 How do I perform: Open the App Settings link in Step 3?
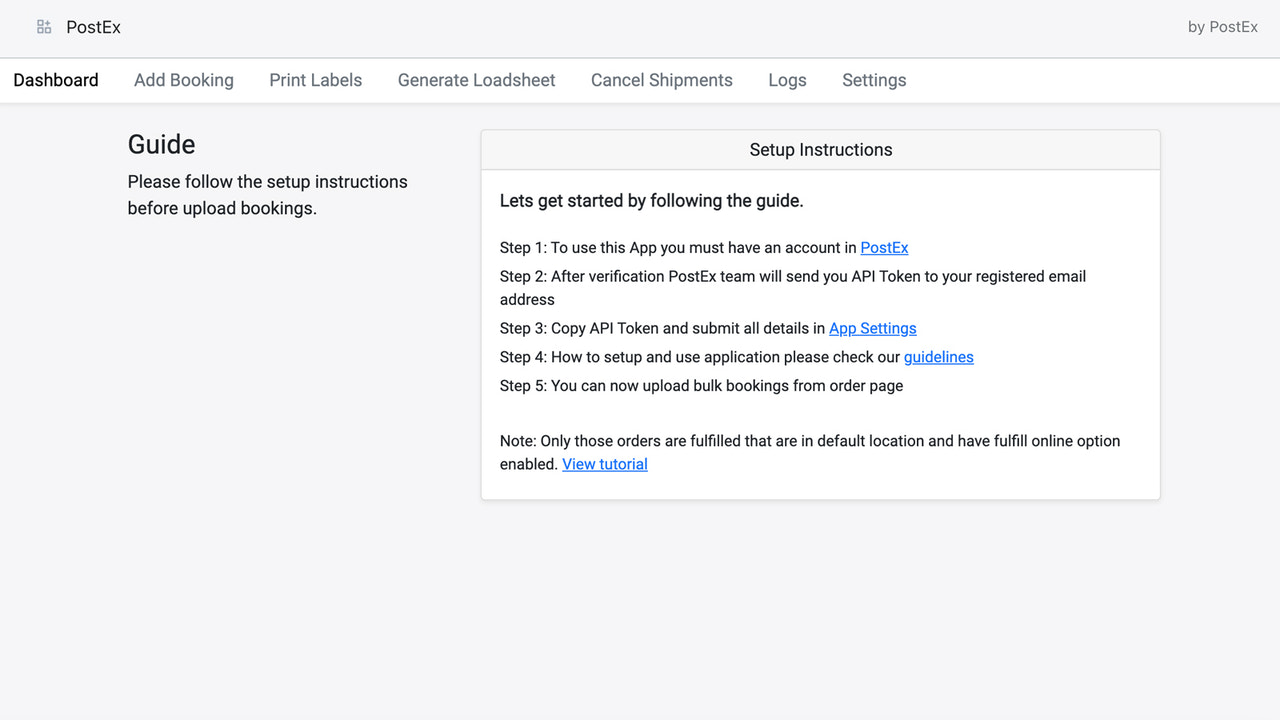(872, 328)
